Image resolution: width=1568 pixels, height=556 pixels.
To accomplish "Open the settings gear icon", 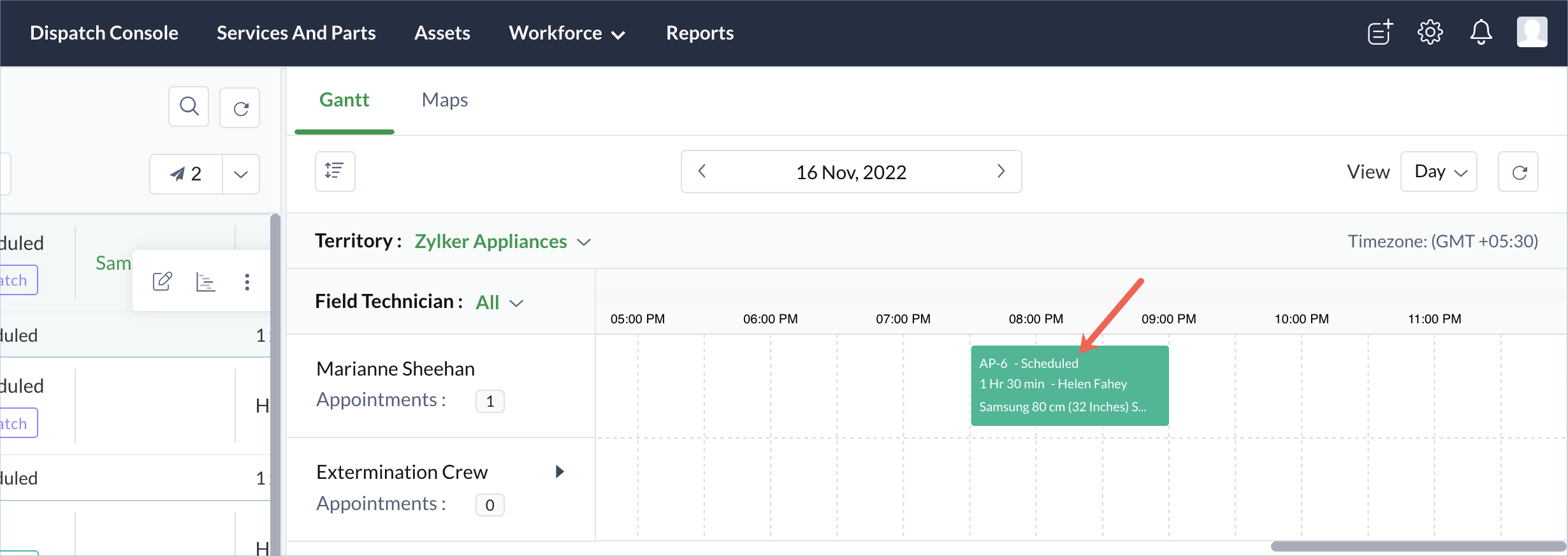I will [1430, 32].
